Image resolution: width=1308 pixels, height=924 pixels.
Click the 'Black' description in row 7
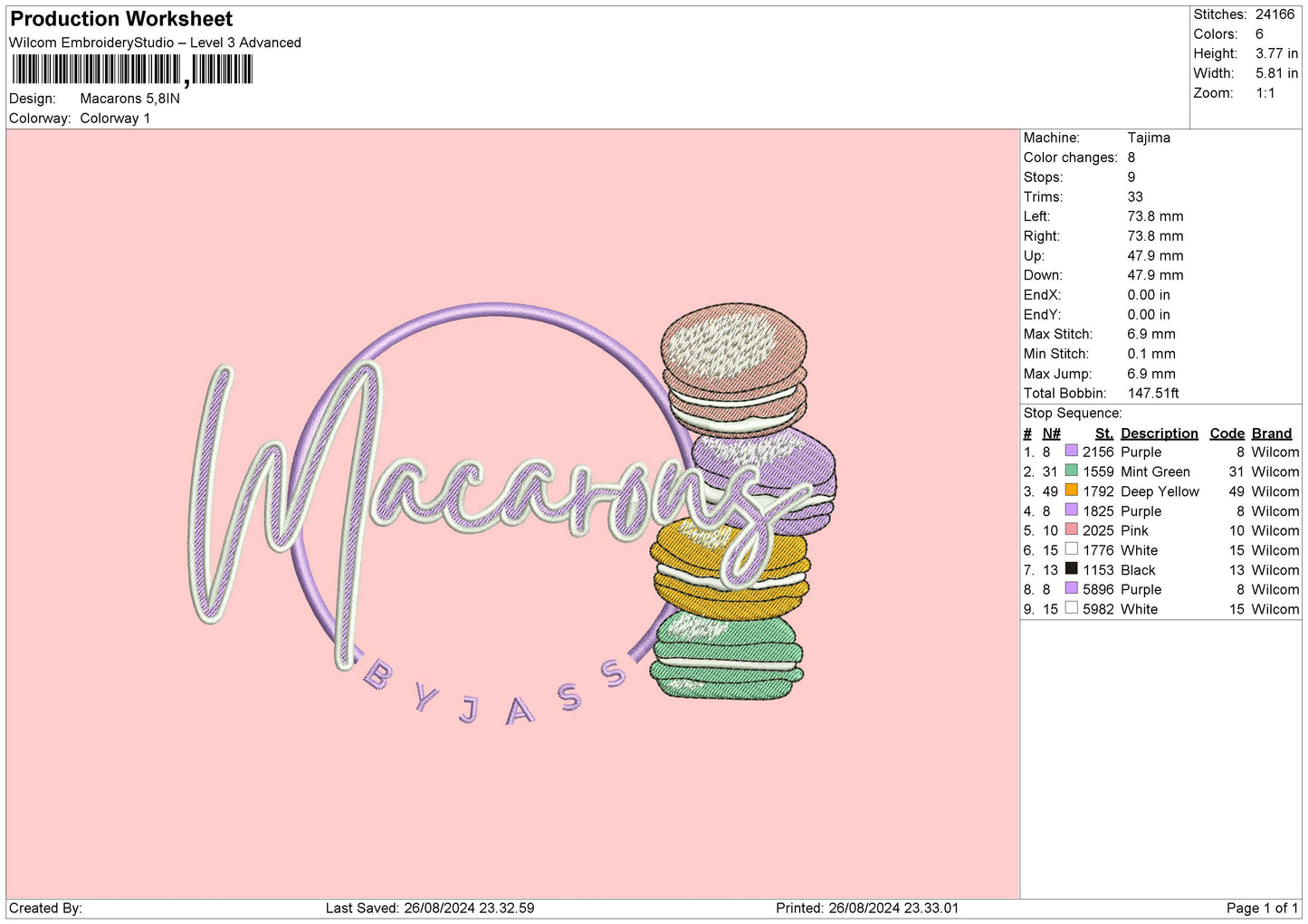[1138, 570]
